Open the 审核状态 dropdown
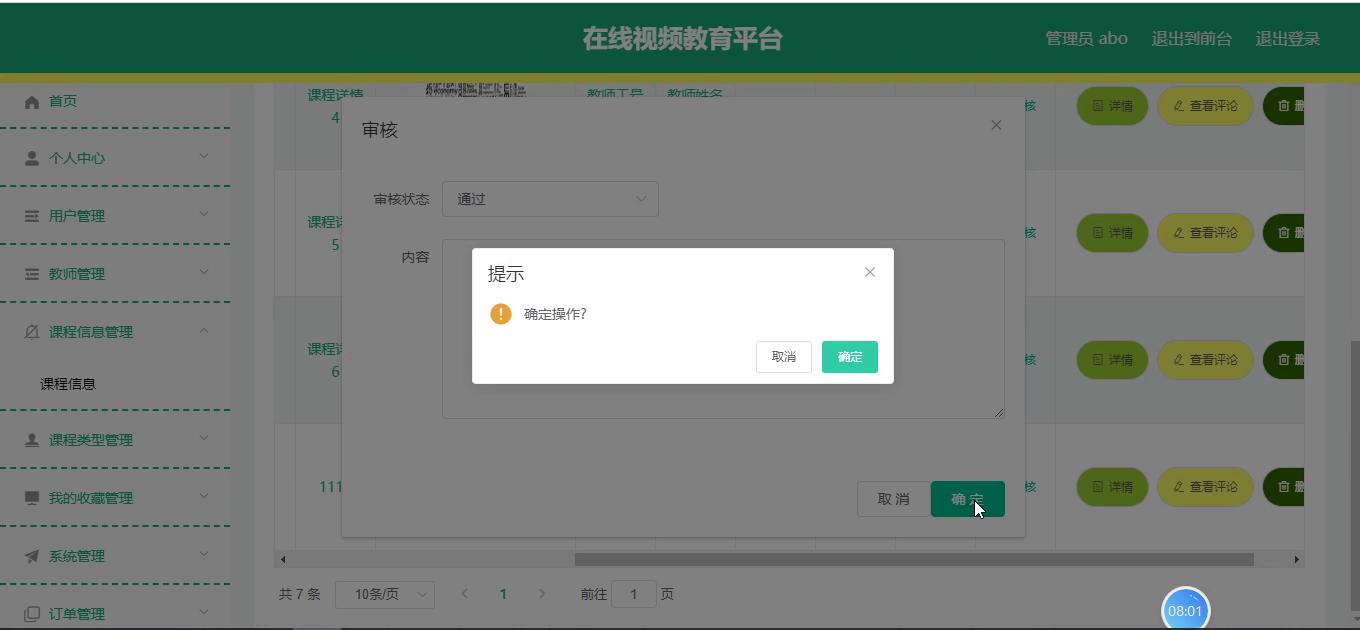The image size is (1360, 630). tap(550, 199)
